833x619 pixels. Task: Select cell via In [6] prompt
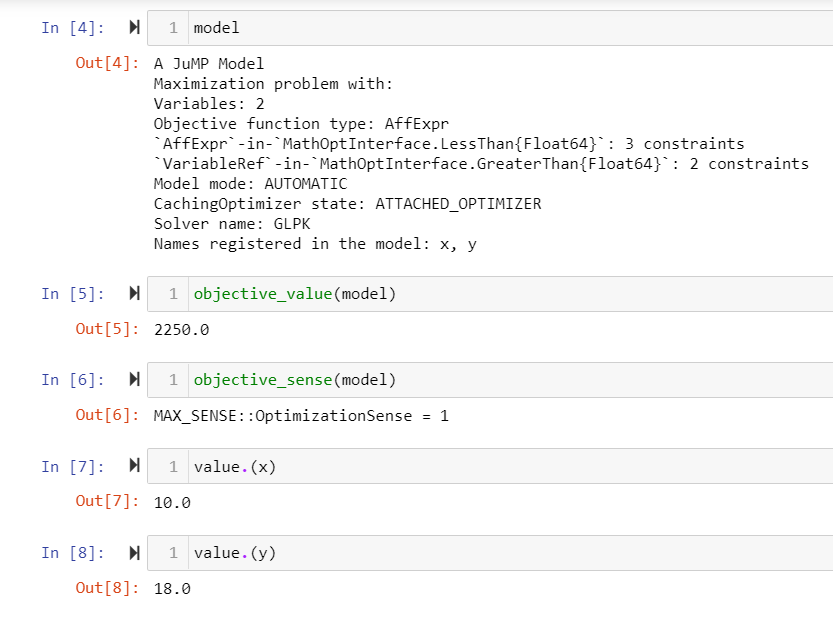(65, 380)
